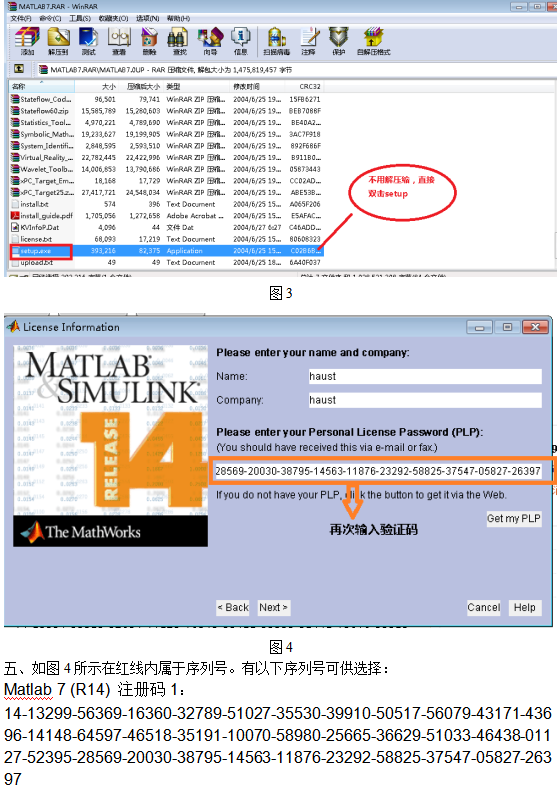Select the System_Identifi... archive icon
The image size is (558, 790).
coord(16,146)
